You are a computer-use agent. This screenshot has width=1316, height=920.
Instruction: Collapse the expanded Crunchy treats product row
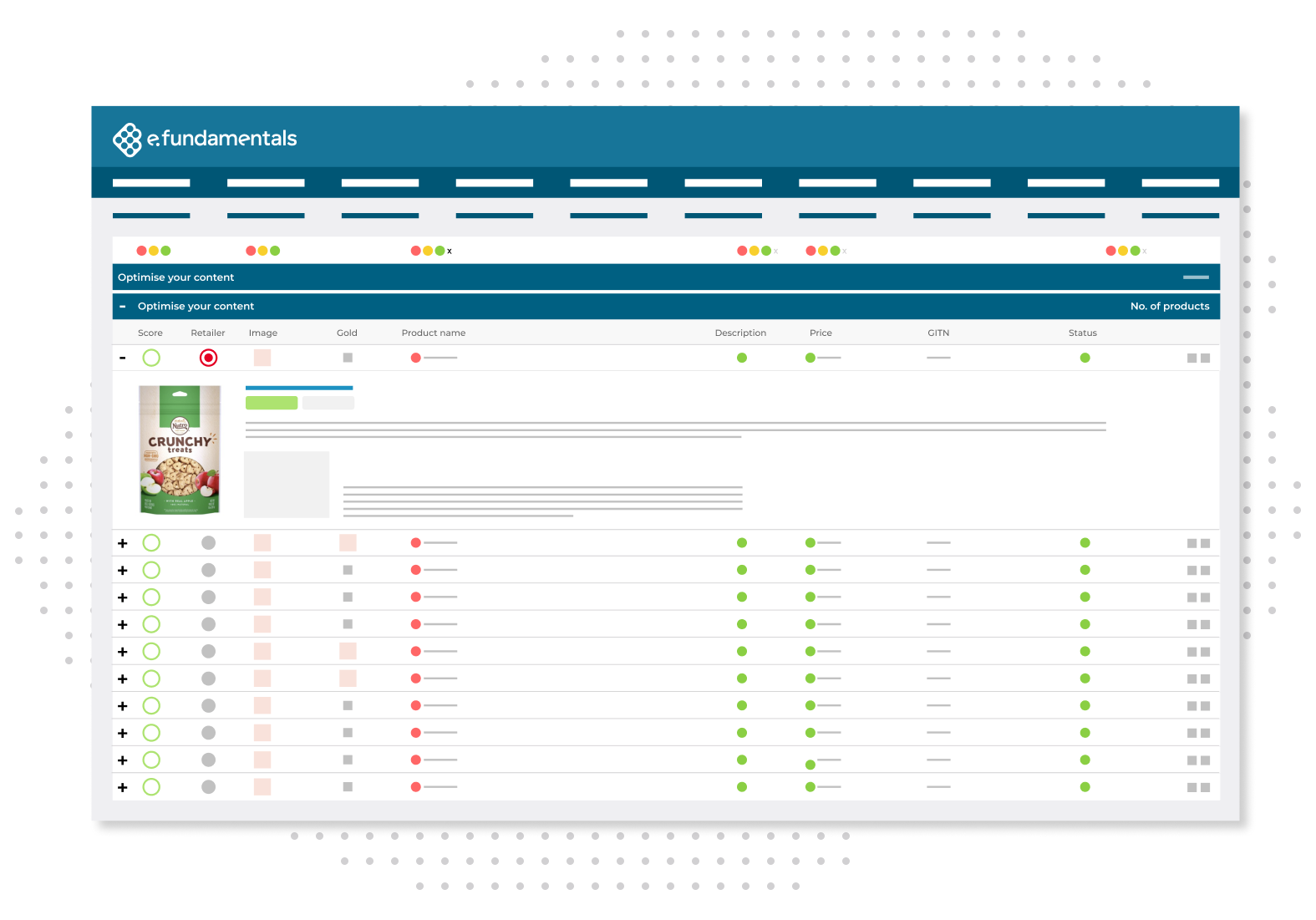pos(123,358)
